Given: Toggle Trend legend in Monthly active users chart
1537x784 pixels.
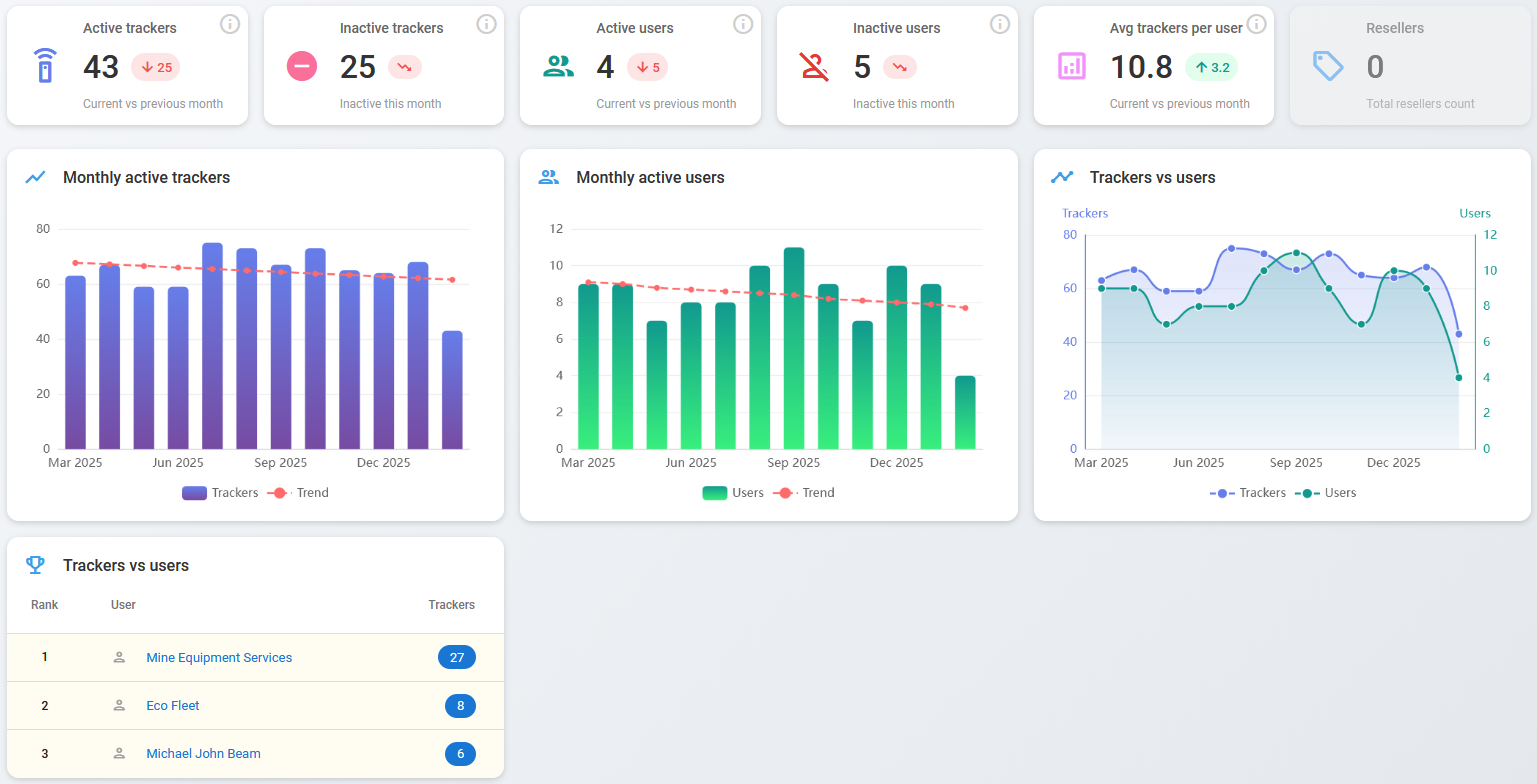Looking at the screenshot, I should point(804,493).
